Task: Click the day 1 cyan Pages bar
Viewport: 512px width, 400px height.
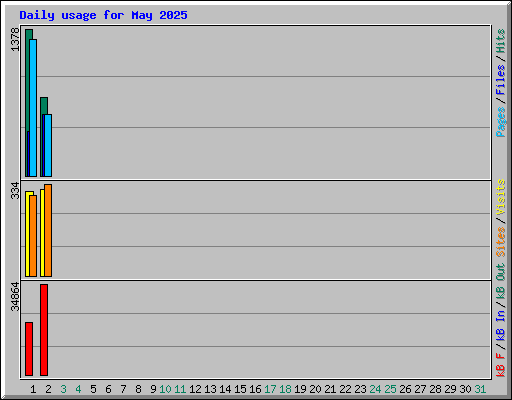Action: [33, 108]
